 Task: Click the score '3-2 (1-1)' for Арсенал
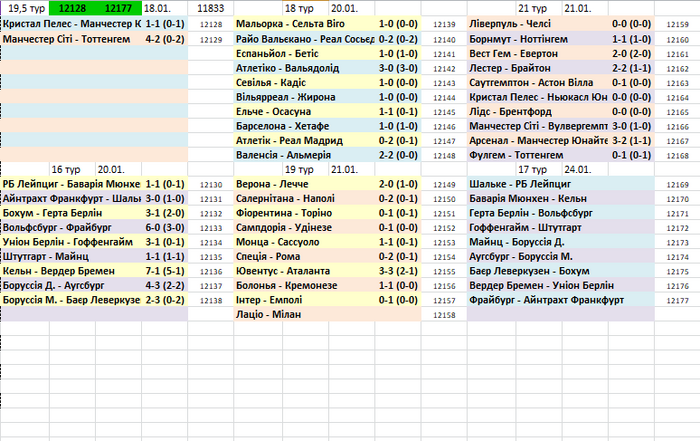[631, 141]
